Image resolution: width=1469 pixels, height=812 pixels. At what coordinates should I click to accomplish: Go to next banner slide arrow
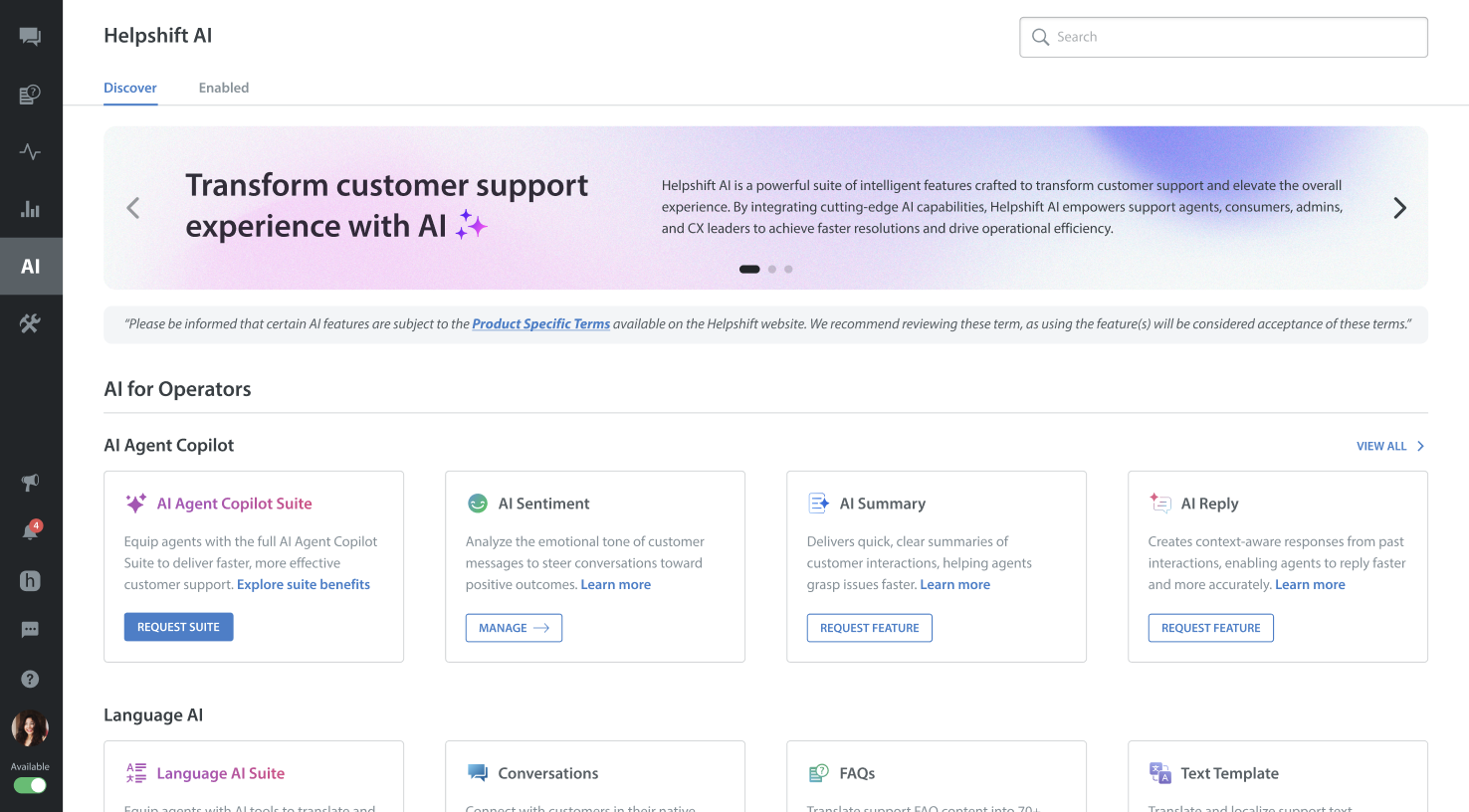point(1399,208)
